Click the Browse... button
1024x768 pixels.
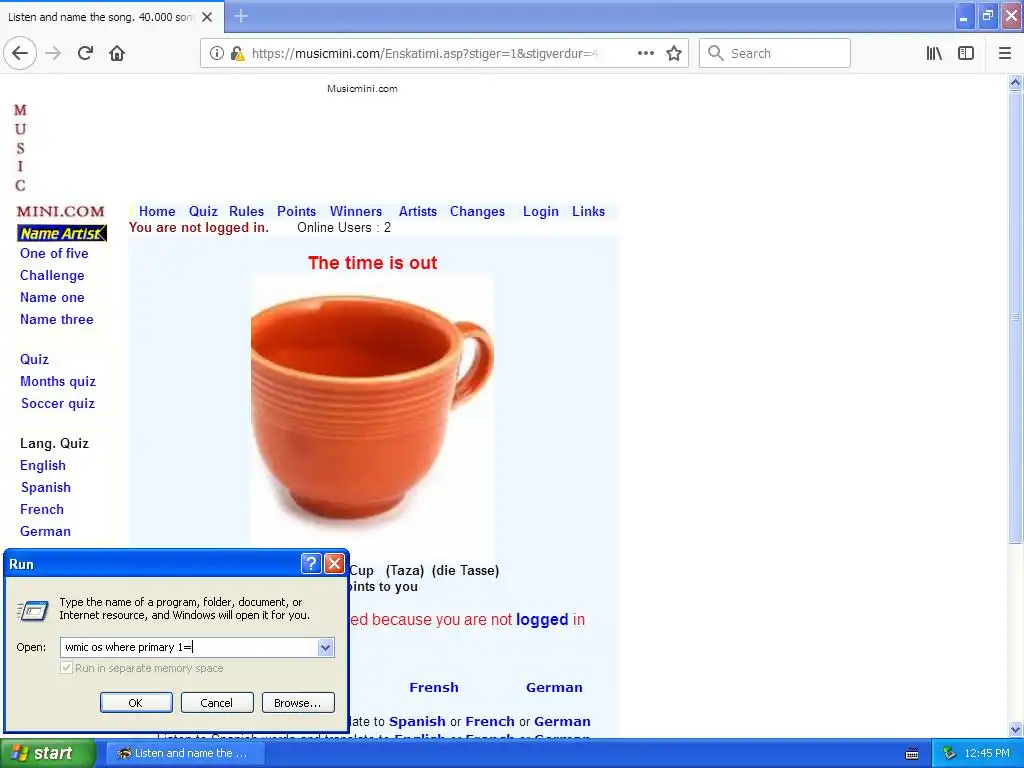(x=298, y=703)
